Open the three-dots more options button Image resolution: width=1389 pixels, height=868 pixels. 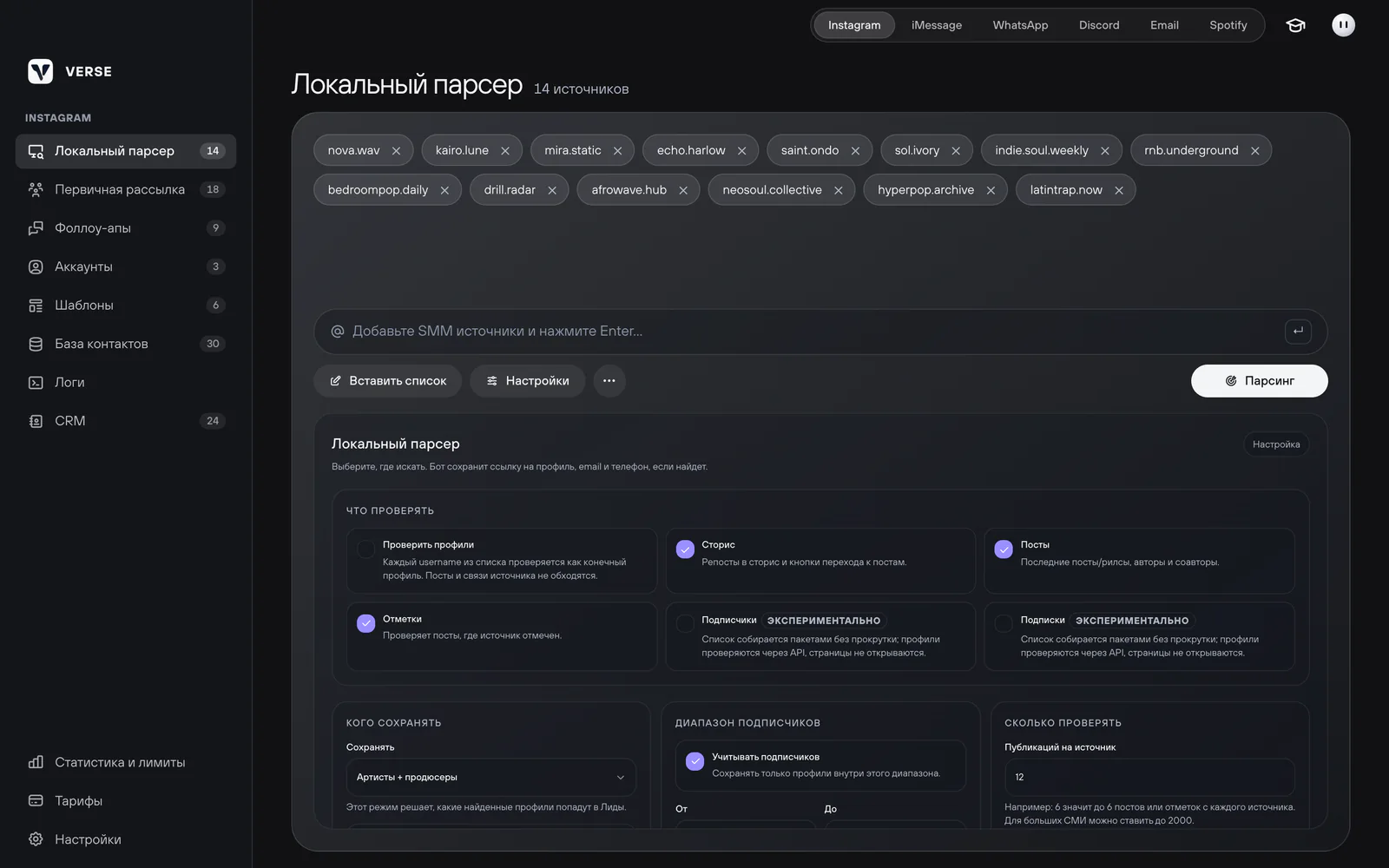tap(609, 381)
